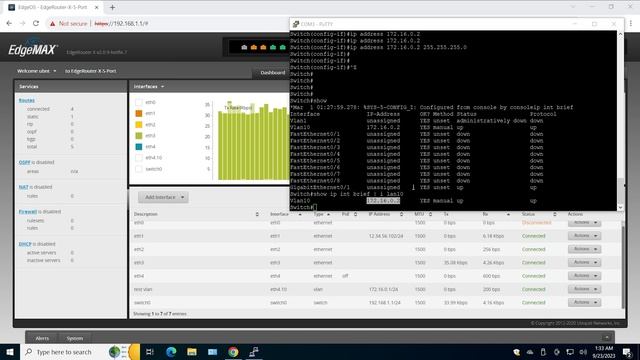This screenshot has width=640, height=360.
Task: Open the Chrome three-dot menu
Action: pos(631,23)
